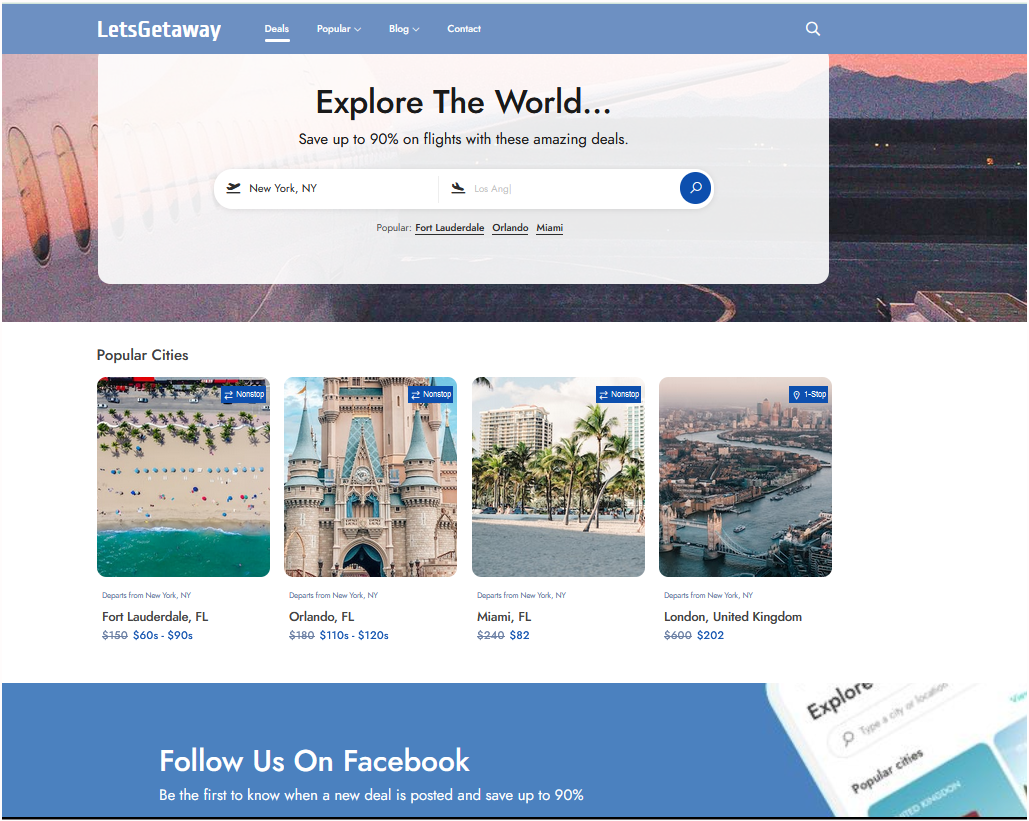Click the crossed-out $180 price

[302, 635]
